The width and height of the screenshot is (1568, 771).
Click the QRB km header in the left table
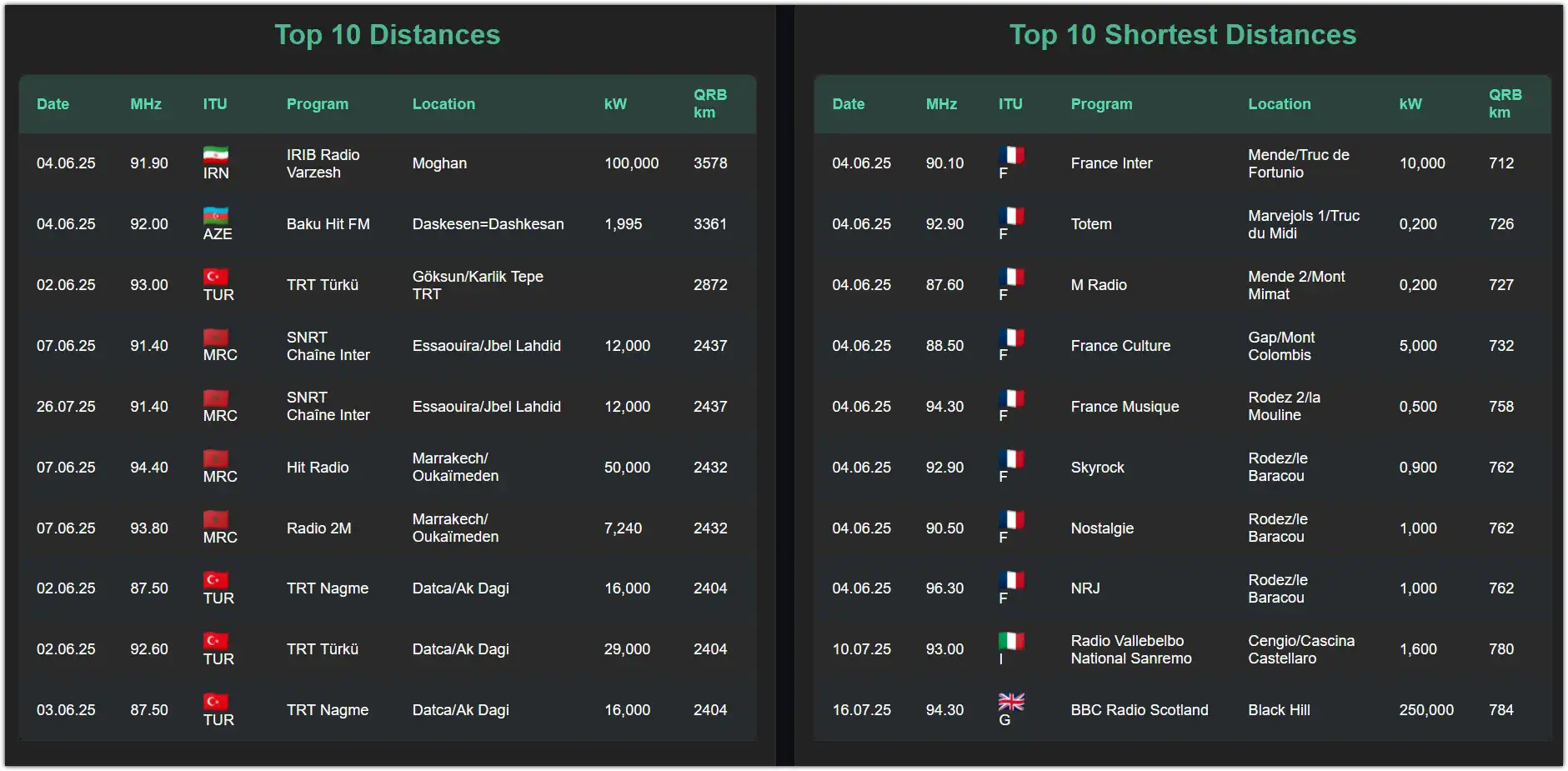[x=709, y=103]
